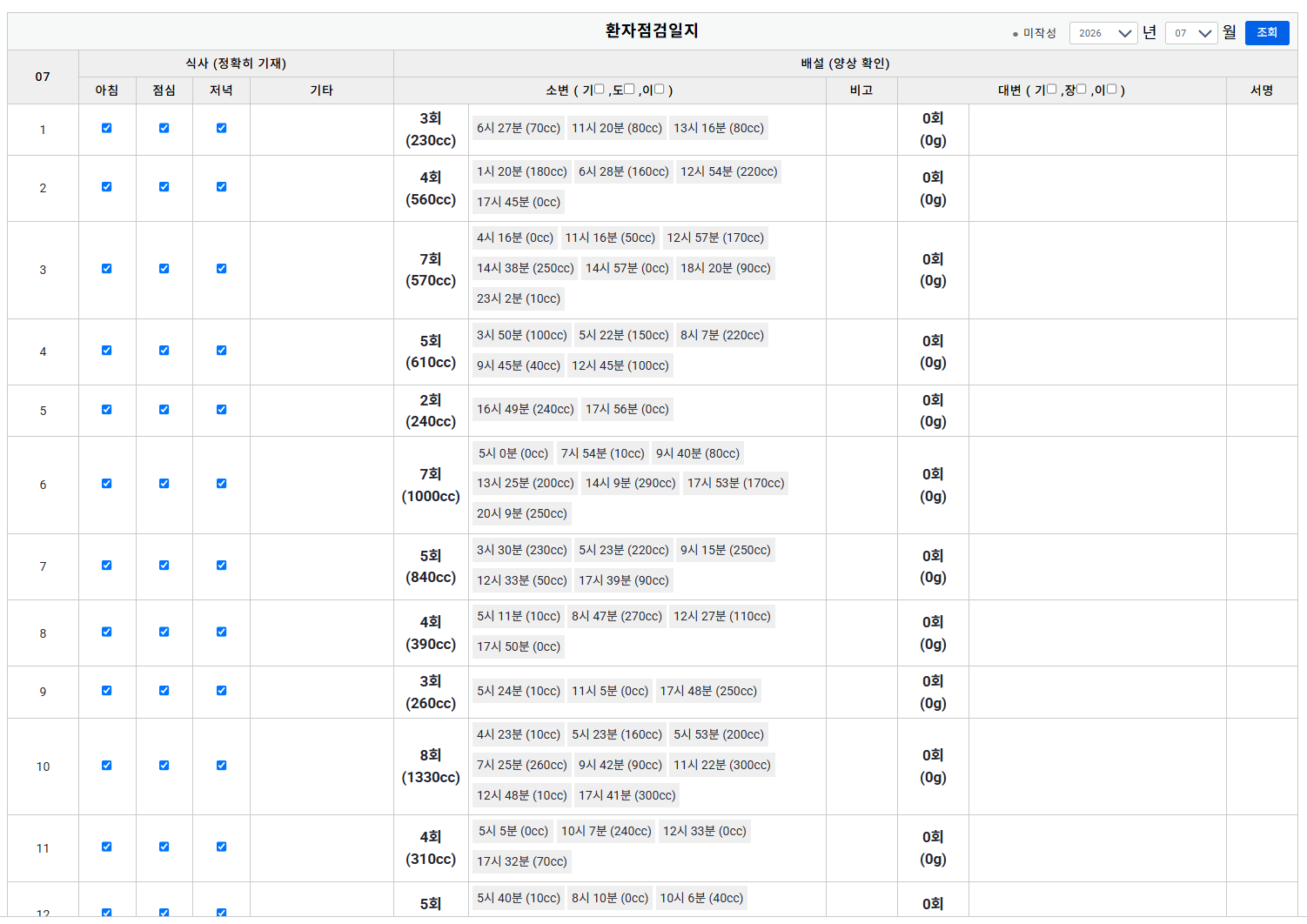Screen dimensions: 1307x924
Task: Click the 14시 9분 (290cc) entry tag
Action: click(x=631, y=483)
